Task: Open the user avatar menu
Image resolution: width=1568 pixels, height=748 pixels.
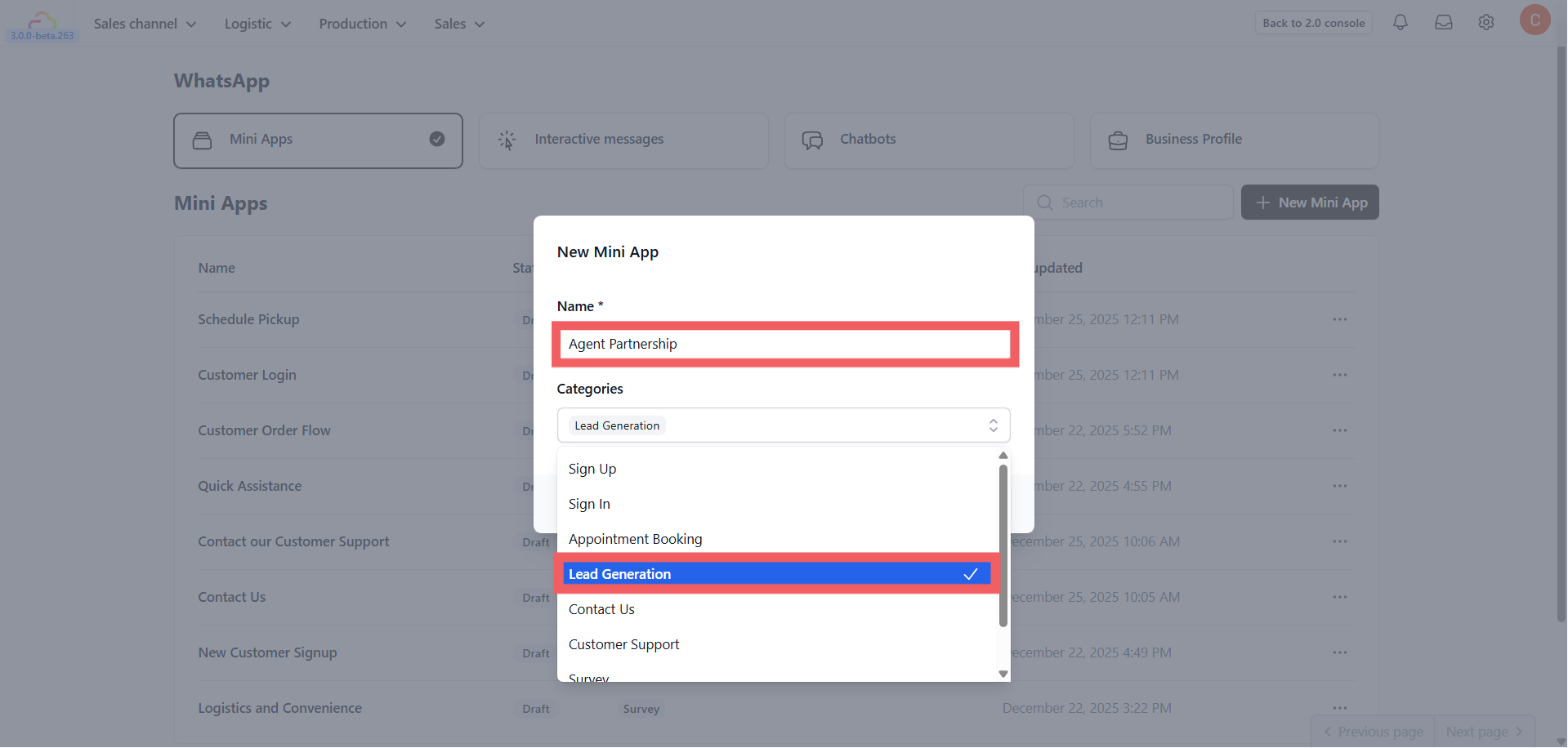Action: click(1534, 20)
